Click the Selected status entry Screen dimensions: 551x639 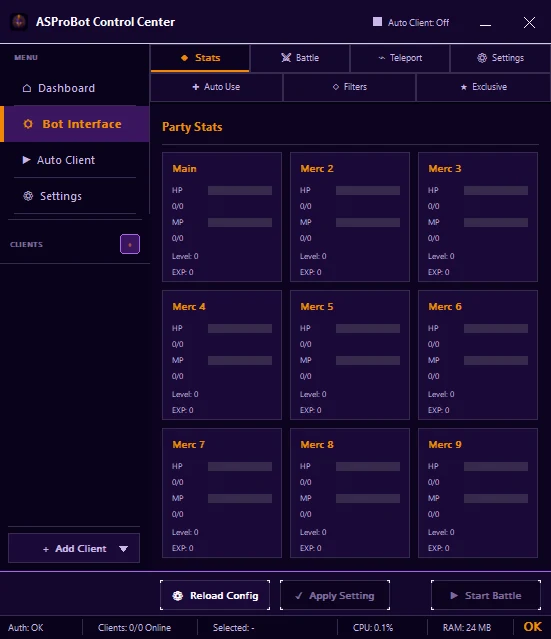point(234,628)
